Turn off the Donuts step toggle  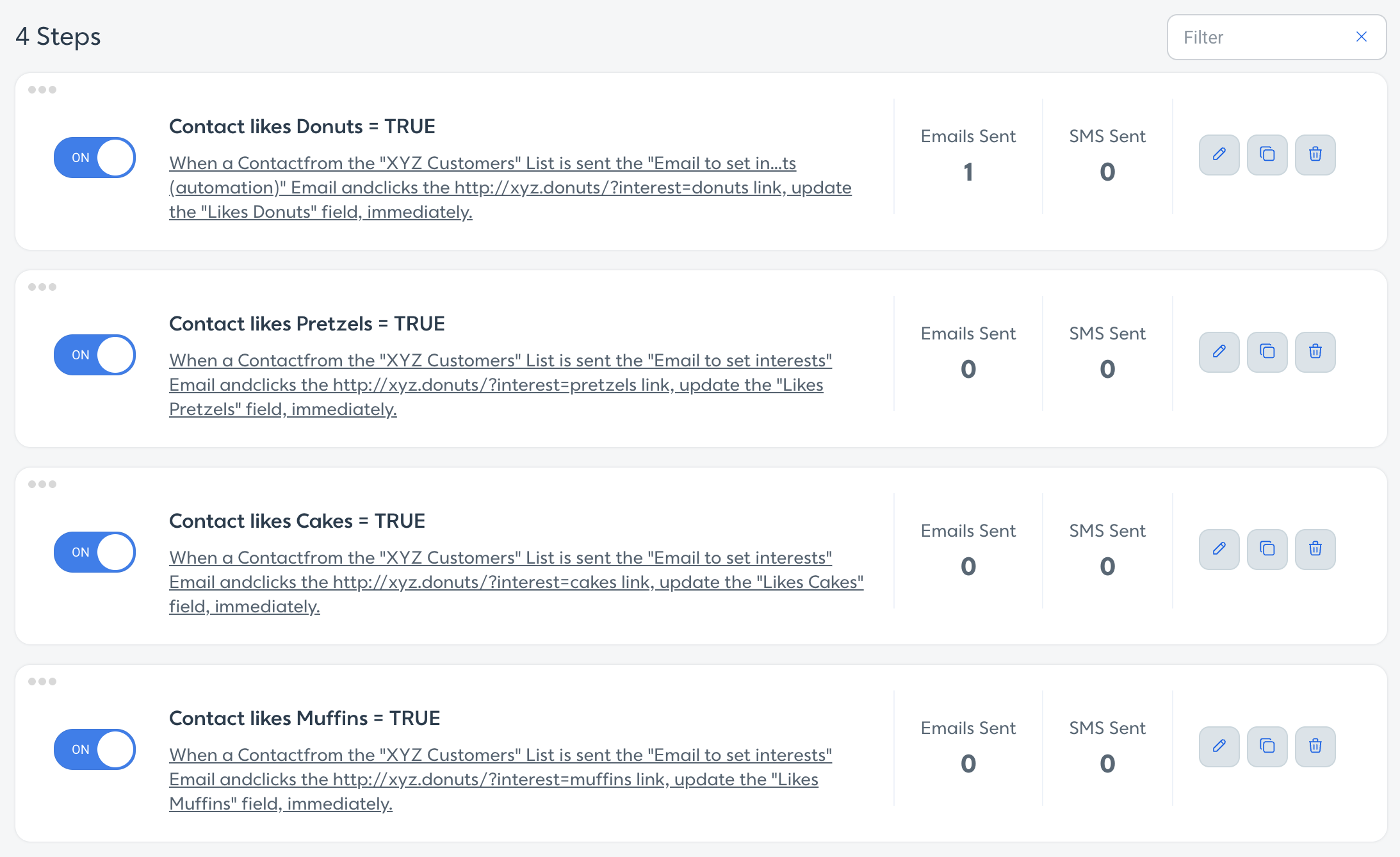click(x=95, y=158)
